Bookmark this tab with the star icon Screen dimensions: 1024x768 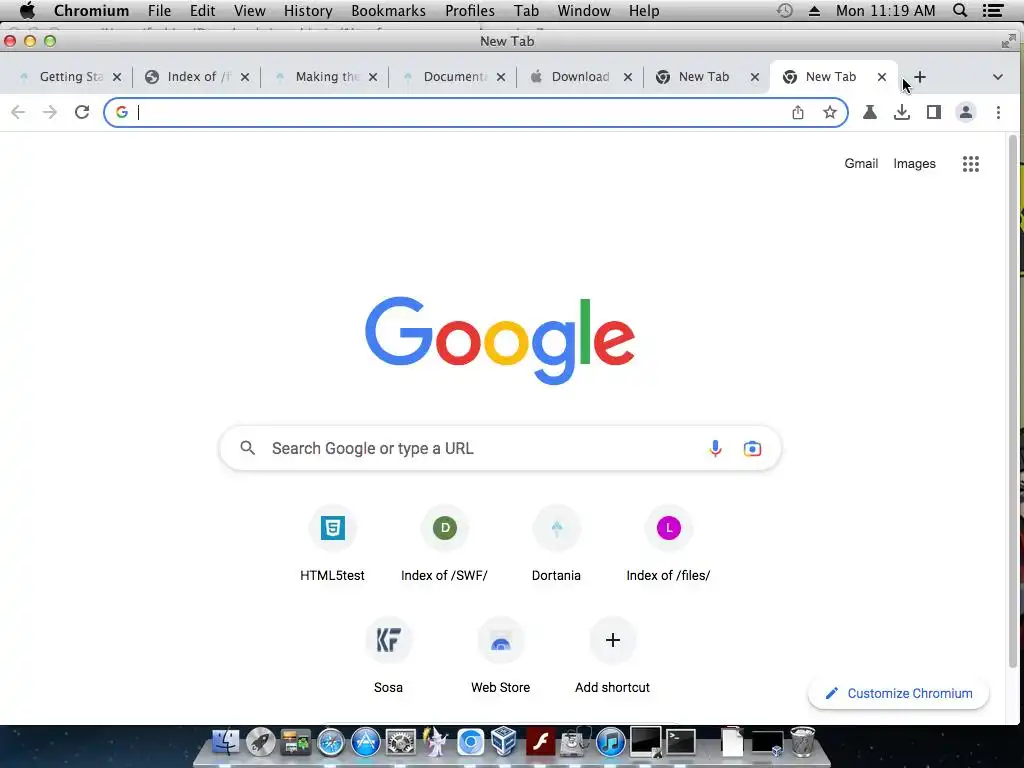(830, 112)
